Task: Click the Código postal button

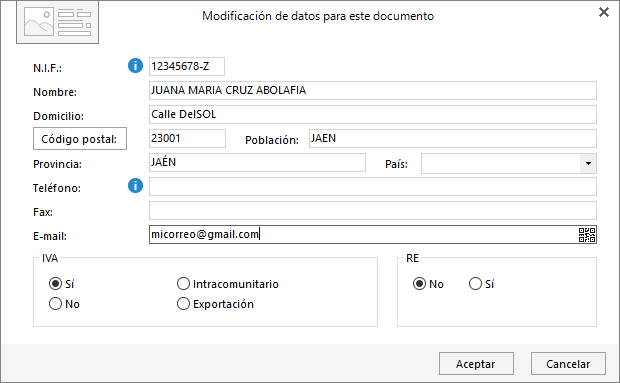Action: coord(80,139)
